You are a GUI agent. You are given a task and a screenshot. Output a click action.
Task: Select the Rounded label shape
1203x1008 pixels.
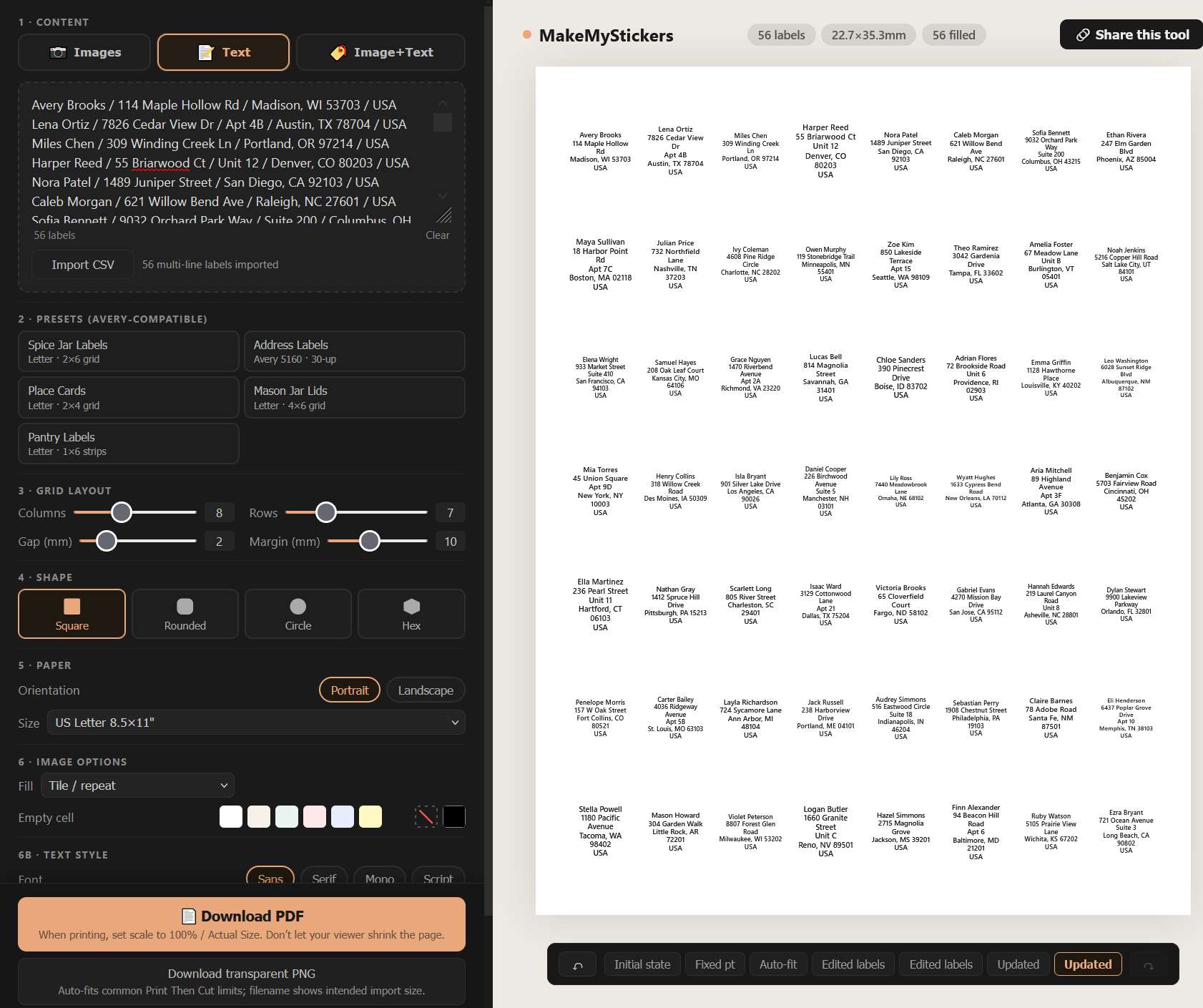pyautogui.click(x=185, y=614)
